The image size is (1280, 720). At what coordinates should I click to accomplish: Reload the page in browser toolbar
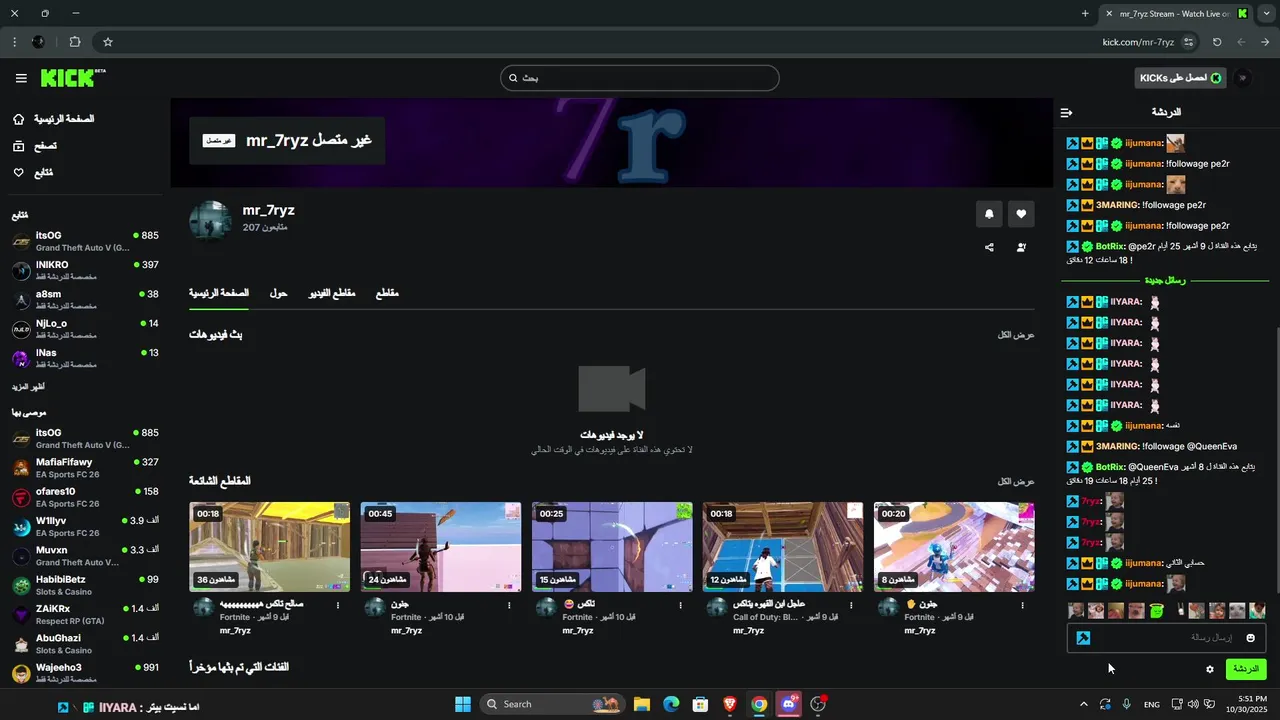coord(1217,42)
